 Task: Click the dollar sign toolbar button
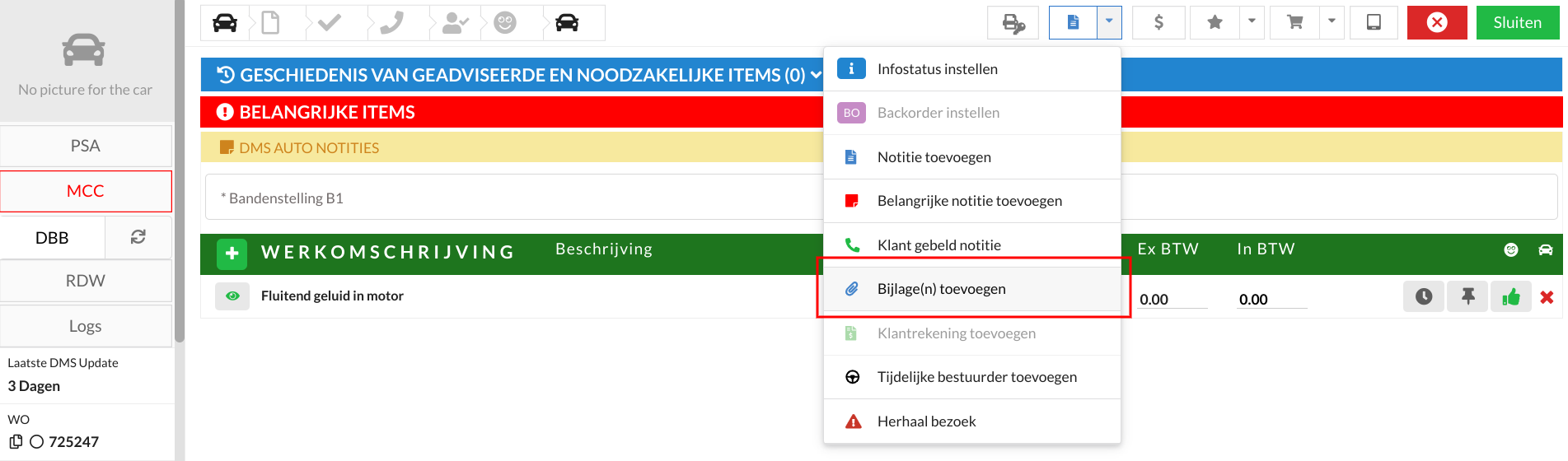click(x=1158, y=23)
